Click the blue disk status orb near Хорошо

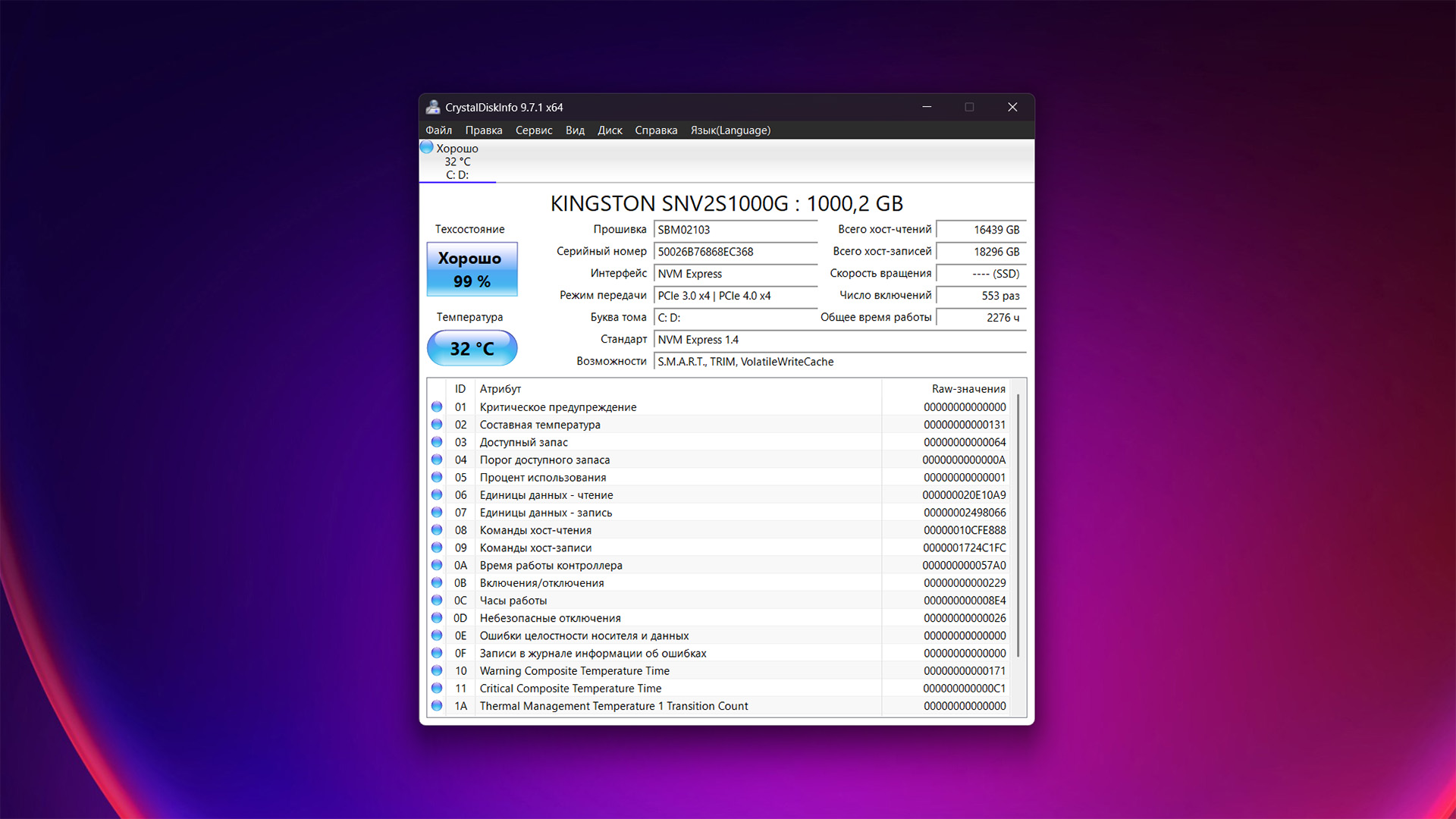coord(427,148)
